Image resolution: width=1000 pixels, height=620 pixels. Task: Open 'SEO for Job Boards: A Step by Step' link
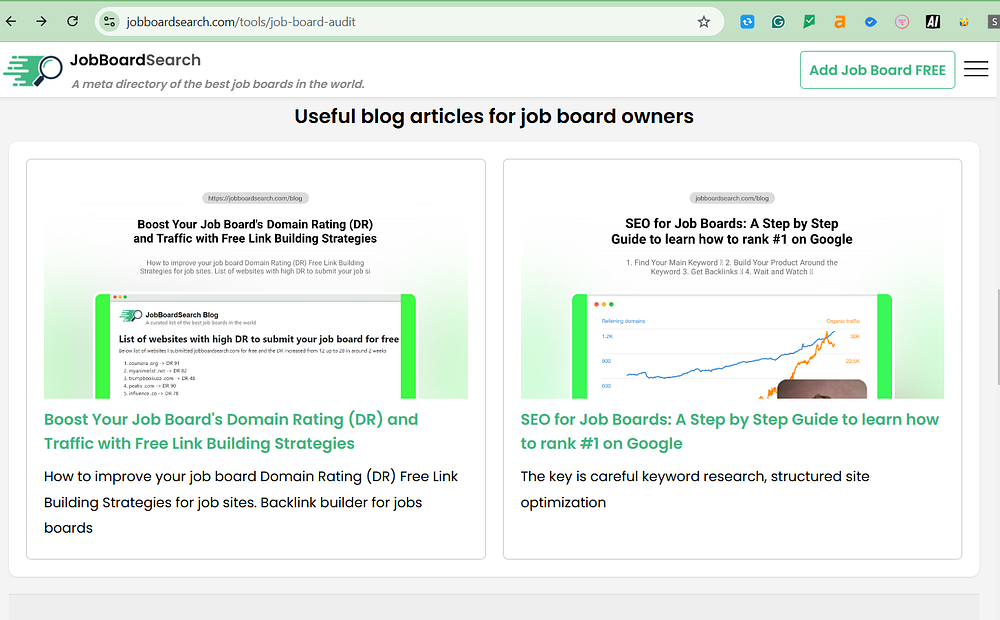pyautogui.click(x=730, y=431)
